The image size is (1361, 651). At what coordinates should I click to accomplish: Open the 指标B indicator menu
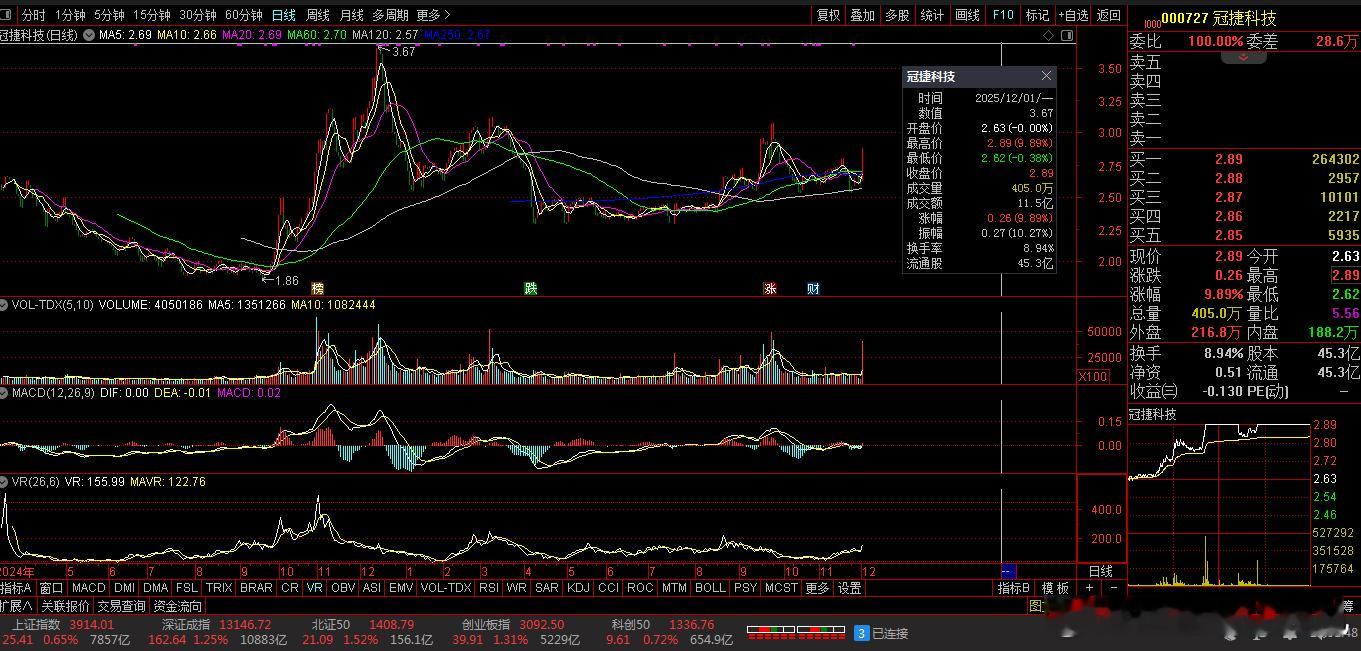pos(1014,588)
